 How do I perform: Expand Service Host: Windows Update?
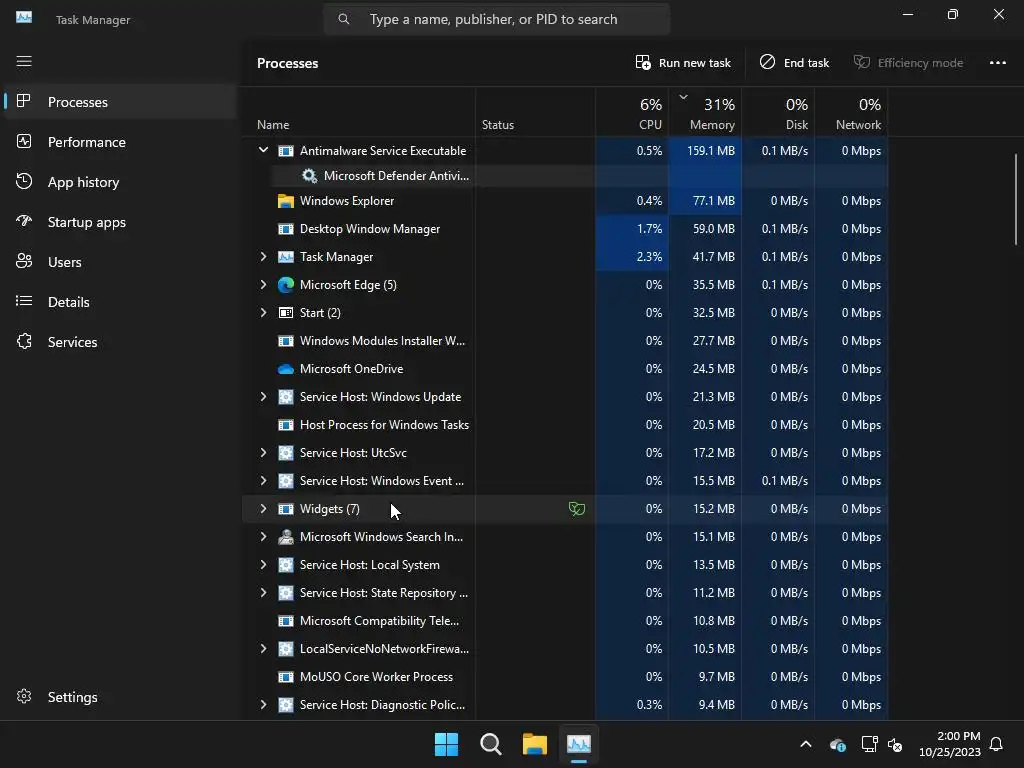point(263,396)
